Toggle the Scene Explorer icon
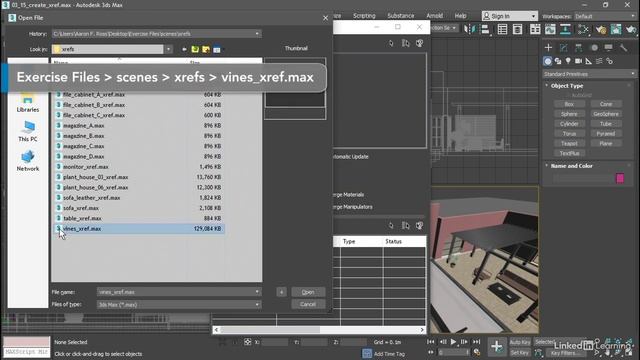Viewport: 640px width, 360px height. pyautogui.click(x=502, y=29)
